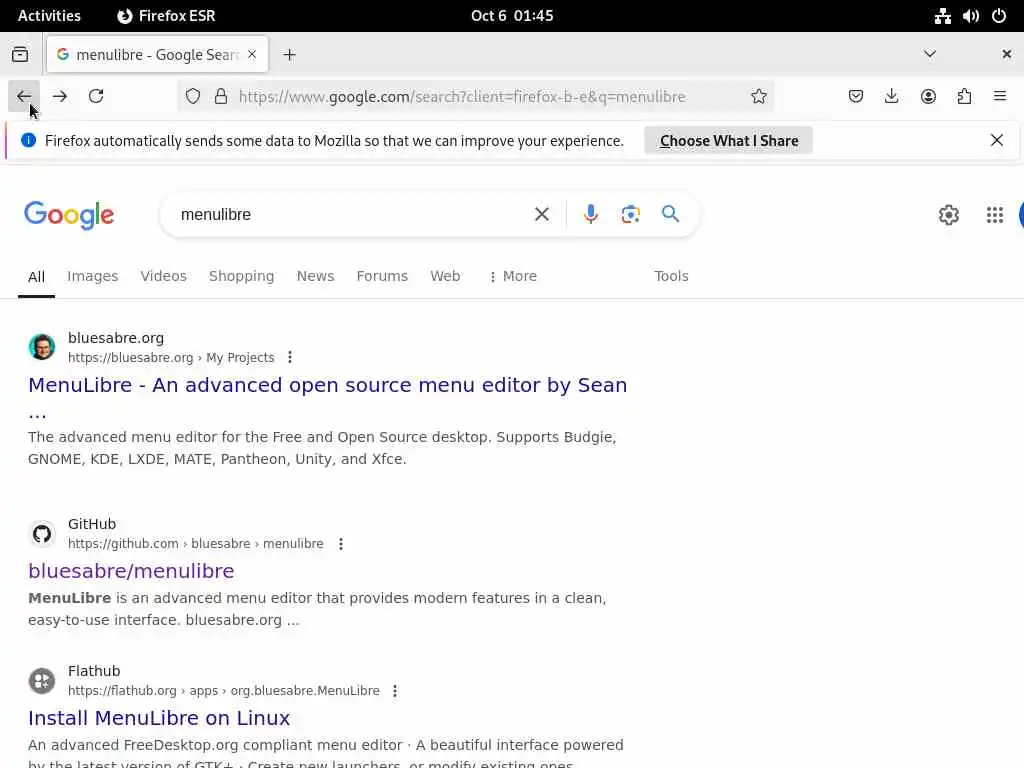Screen dimensions: 1024x768
Task: Open MenuLibre advanced menu editor result
Action: coord(328,385)
